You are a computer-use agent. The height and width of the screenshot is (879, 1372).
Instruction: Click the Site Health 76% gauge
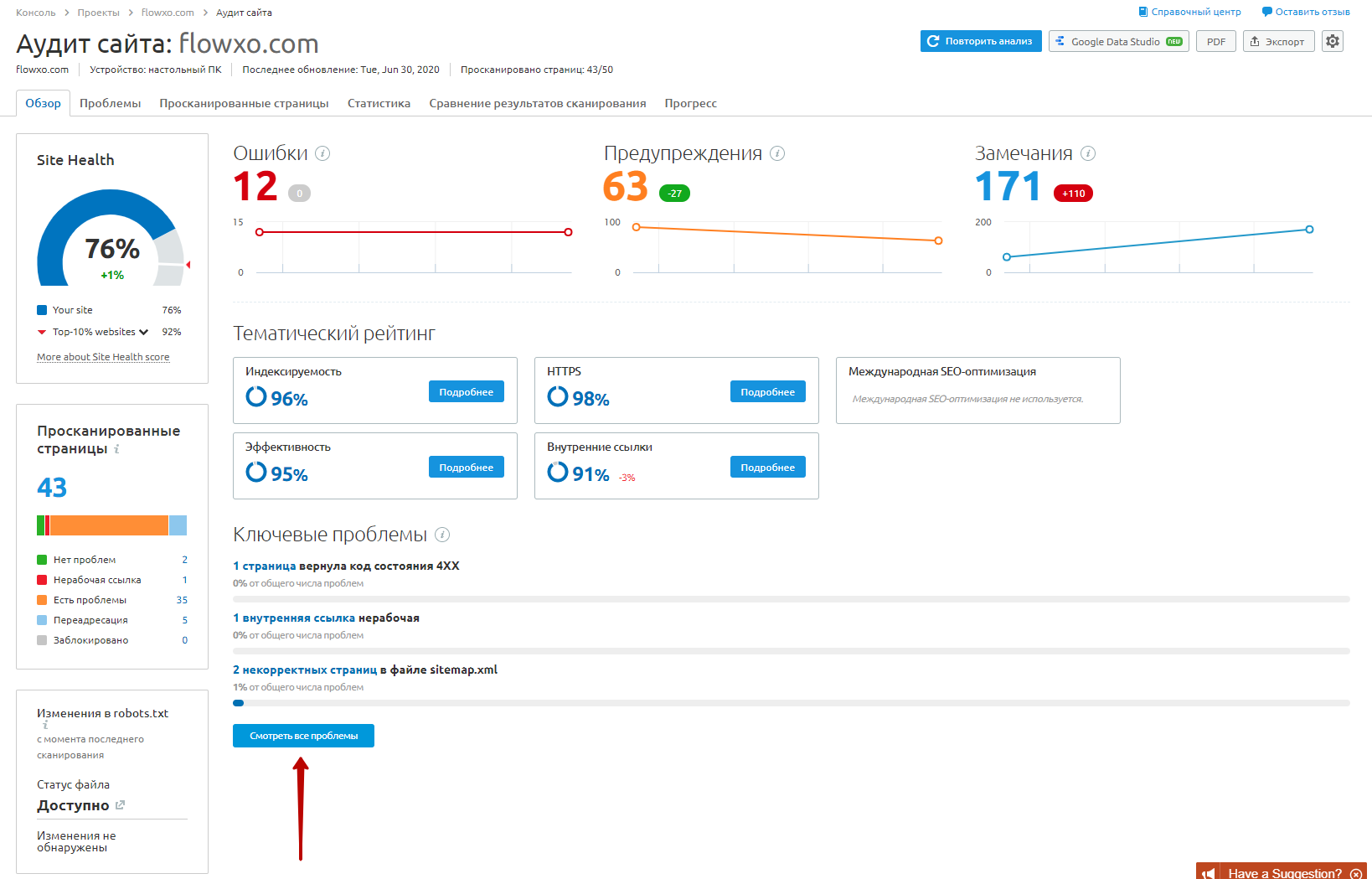(x=111, y=239)
